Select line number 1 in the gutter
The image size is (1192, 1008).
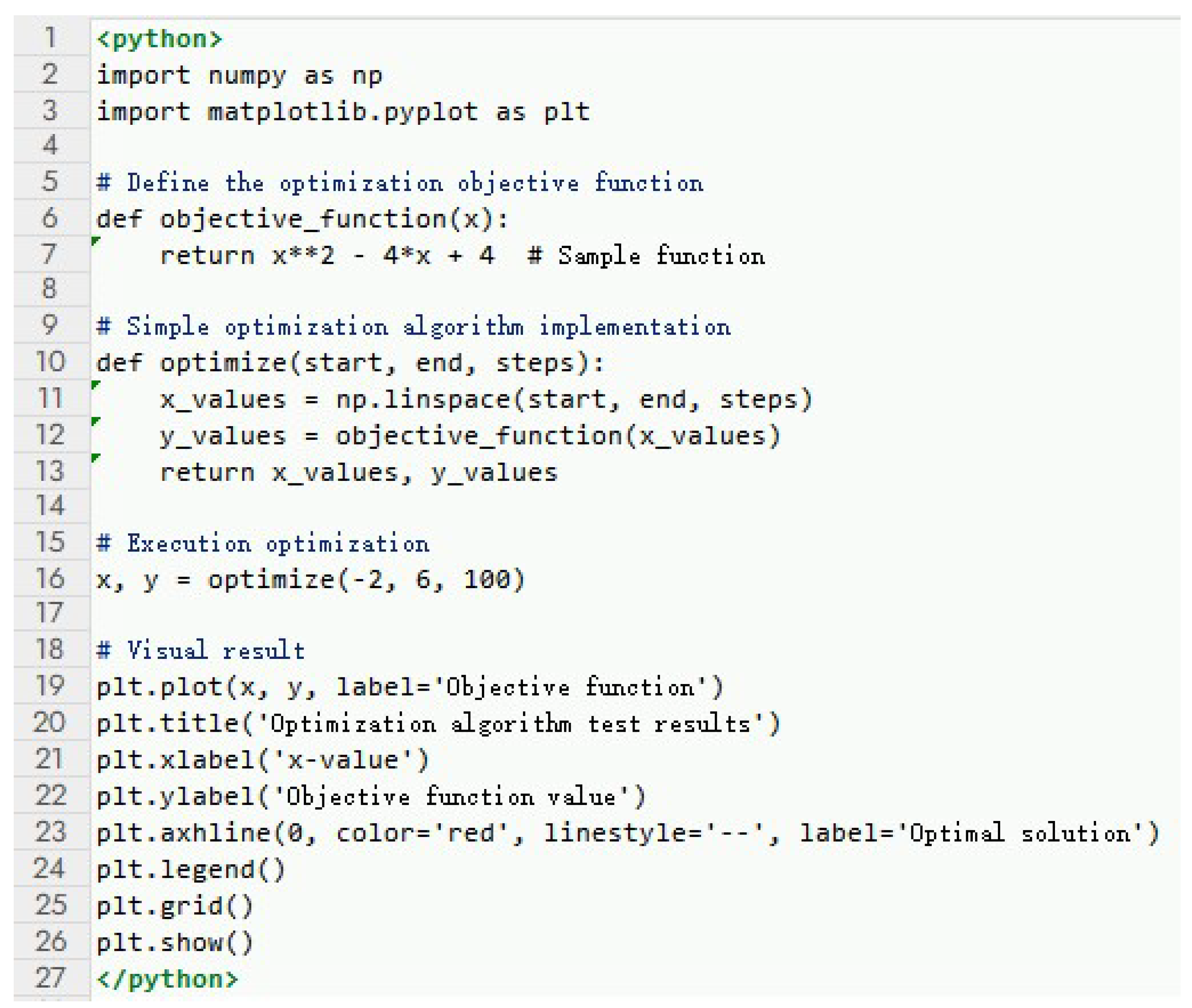point(50,38)
